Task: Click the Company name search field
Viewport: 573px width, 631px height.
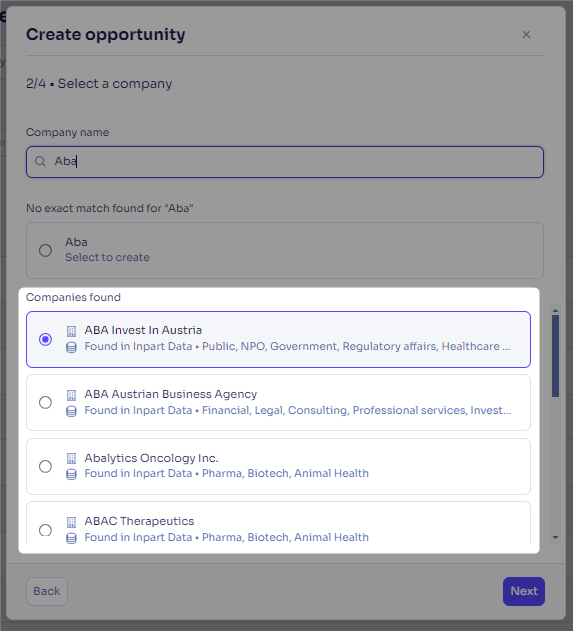Action: (285, 162)
